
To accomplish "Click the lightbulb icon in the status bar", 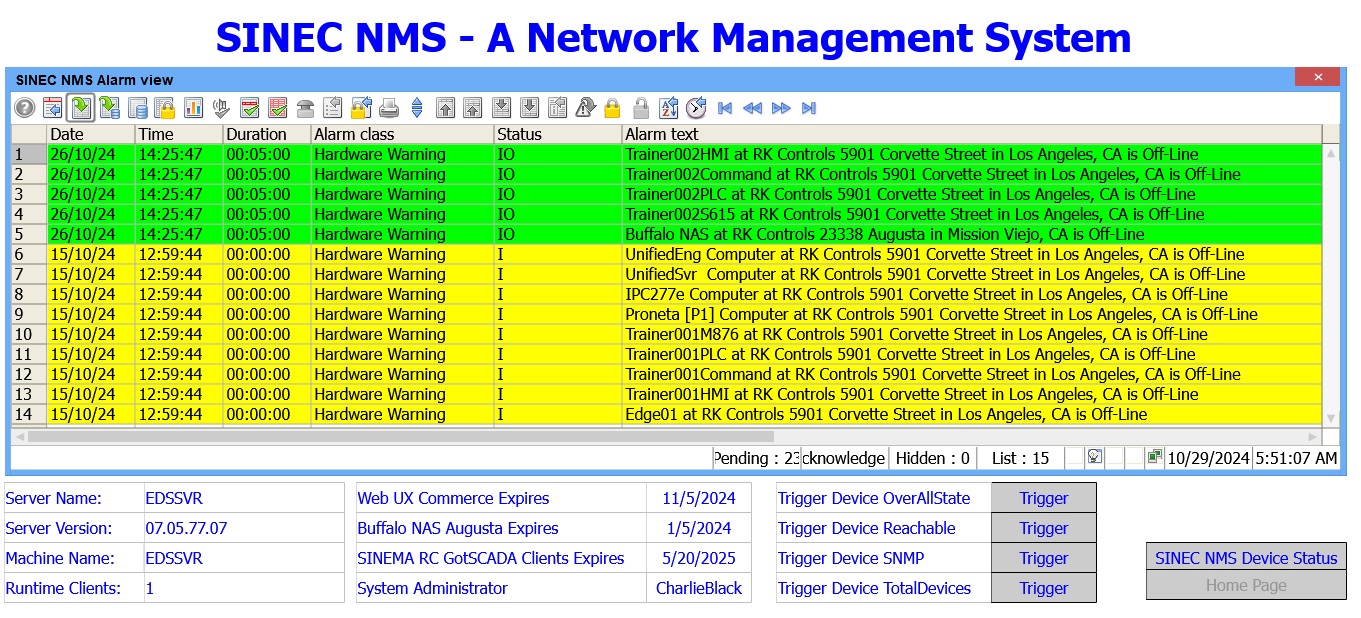I will [1095, 458].
